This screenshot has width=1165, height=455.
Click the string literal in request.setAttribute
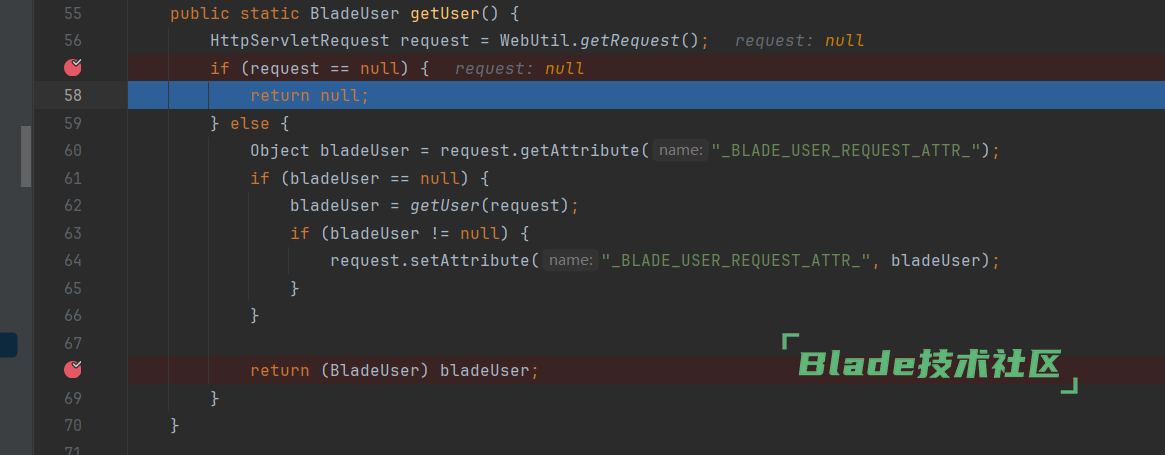click(735, 261)
